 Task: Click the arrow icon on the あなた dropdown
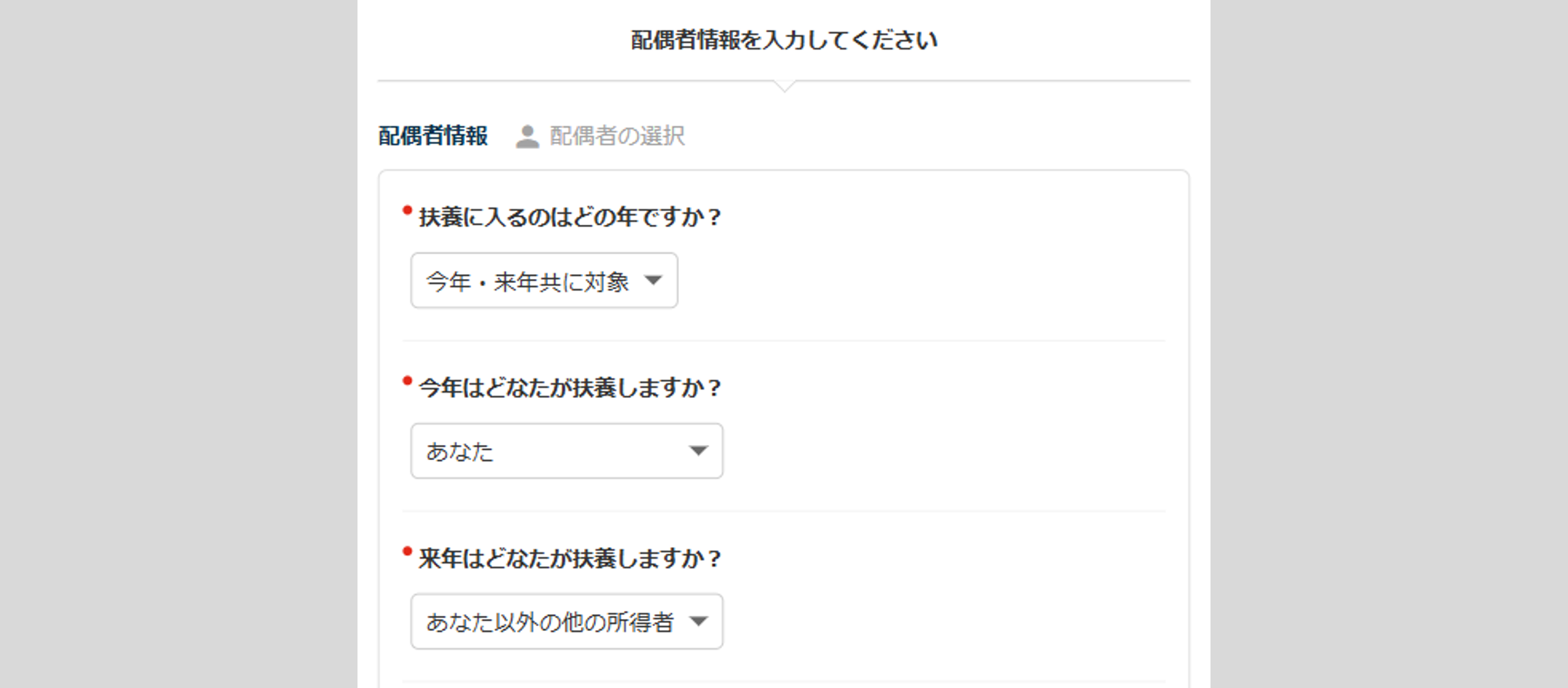(698, 451)
